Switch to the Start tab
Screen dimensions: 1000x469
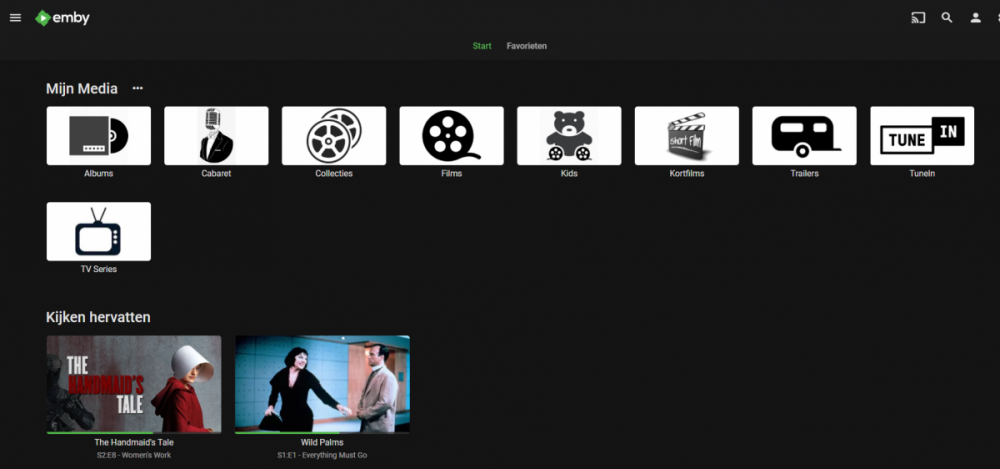482,46
